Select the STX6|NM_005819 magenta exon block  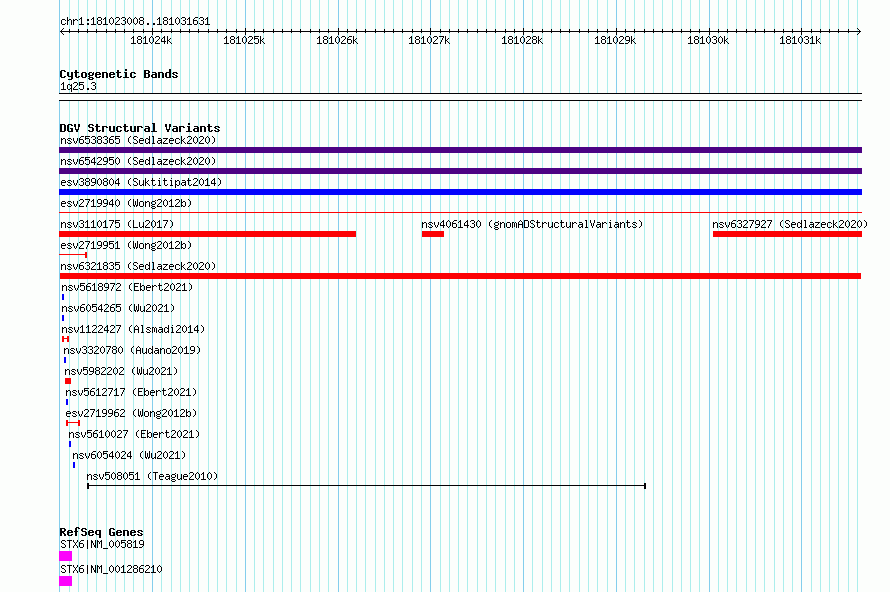click(65, 556)
